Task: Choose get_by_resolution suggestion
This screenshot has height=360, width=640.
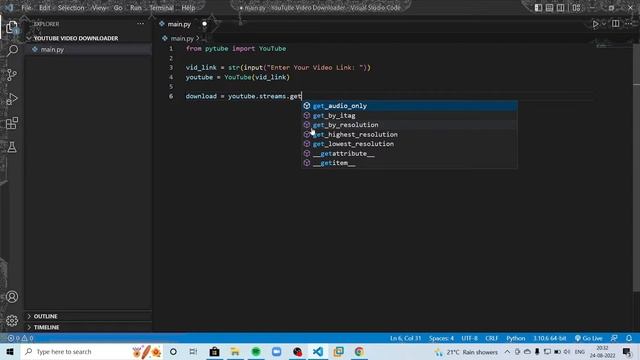Action: [409, 125]
